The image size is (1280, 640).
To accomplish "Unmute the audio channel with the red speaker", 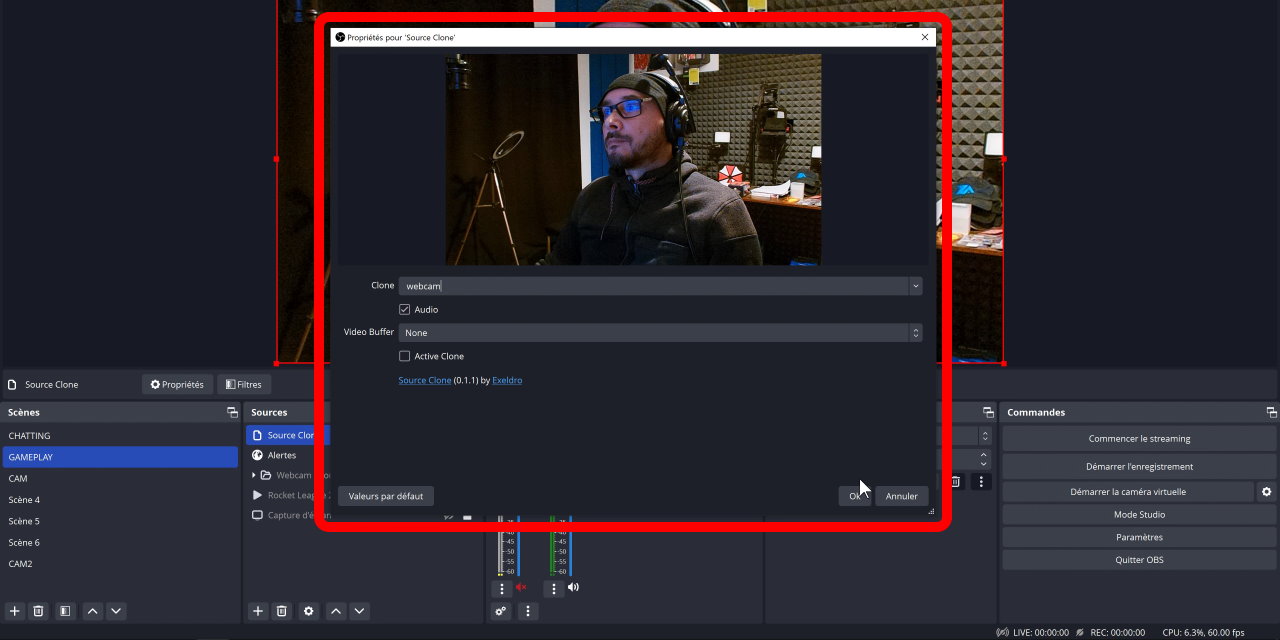I will [521, 588].
